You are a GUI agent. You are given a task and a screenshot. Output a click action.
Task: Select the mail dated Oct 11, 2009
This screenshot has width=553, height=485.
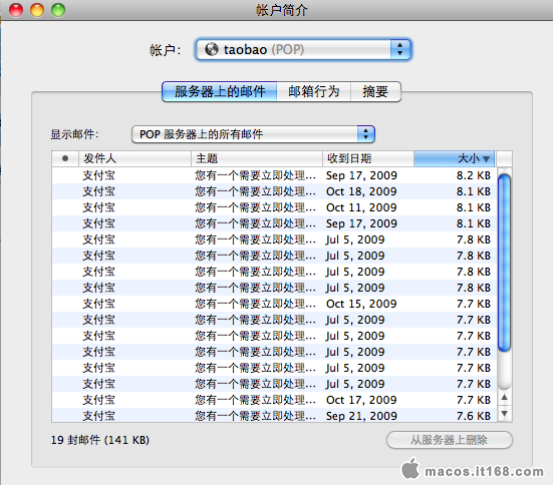(x=274, y=207)
